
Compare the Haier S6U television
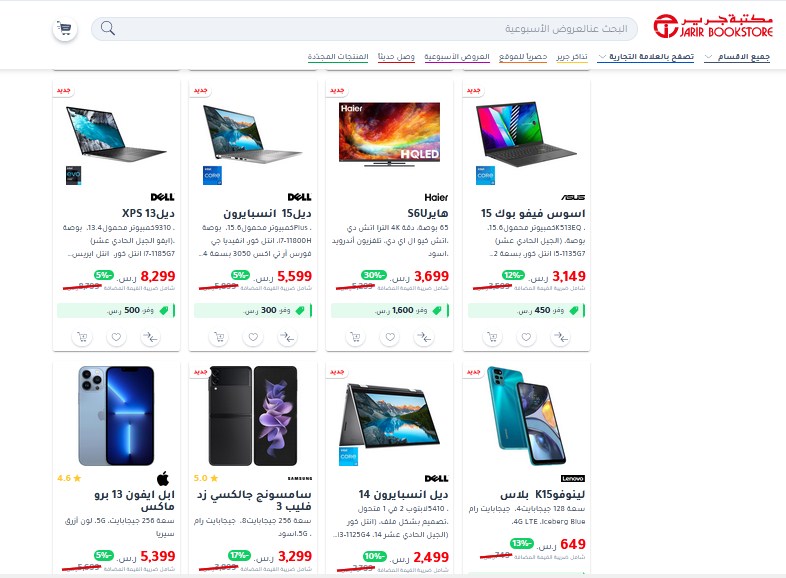[424, 337]
